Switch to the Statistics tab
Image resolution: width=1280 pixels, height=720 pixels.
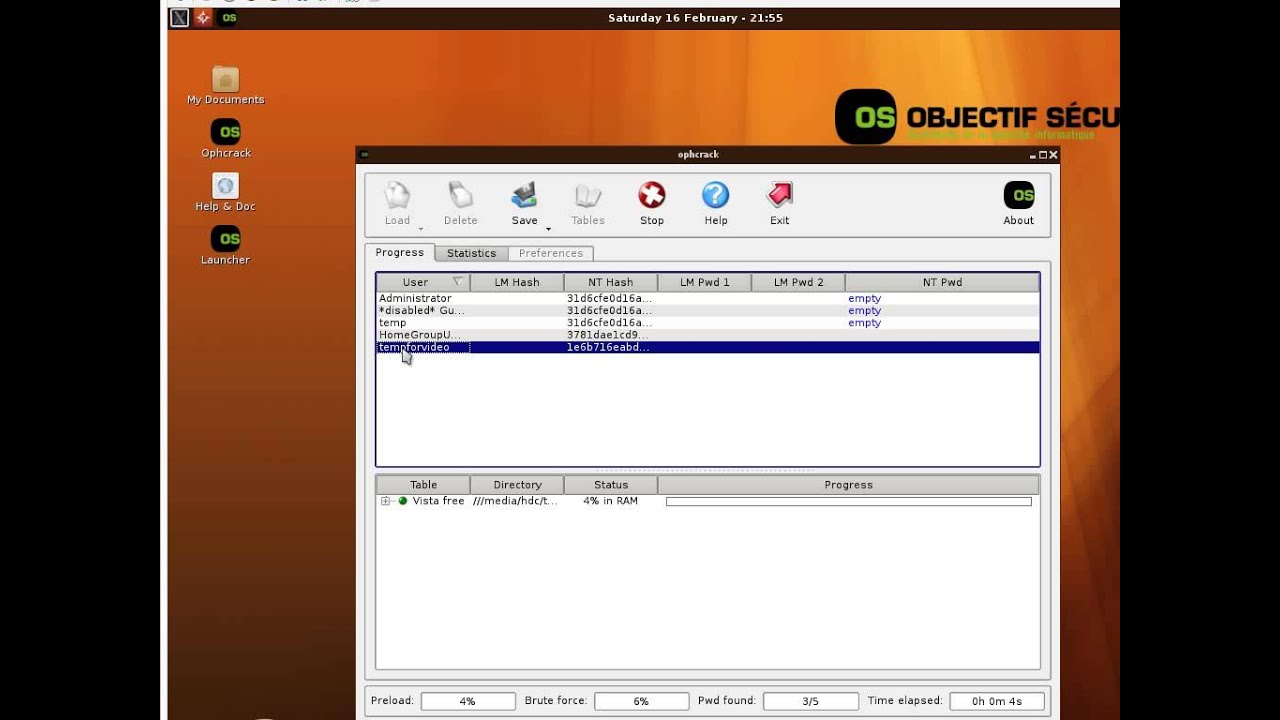click(x=471, y=254)
